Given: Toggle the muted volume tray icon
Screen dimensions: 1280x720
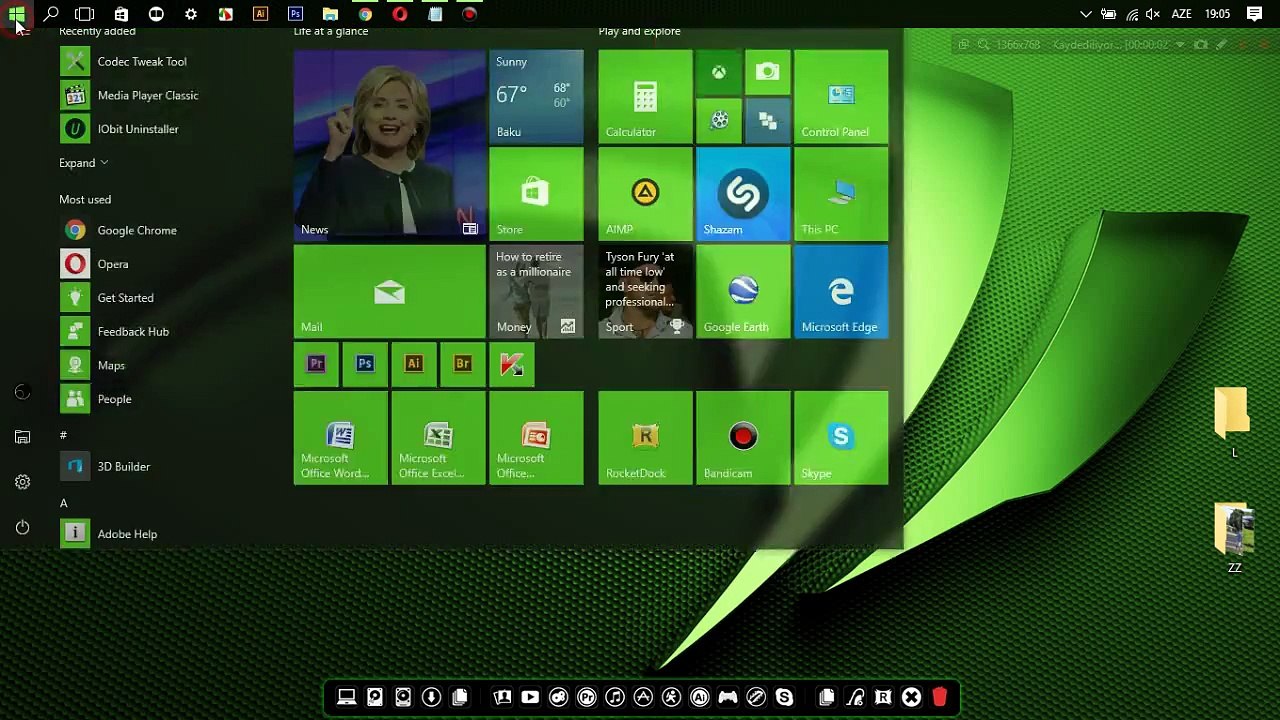Looking at the screenshot, I should point(1153,14).
